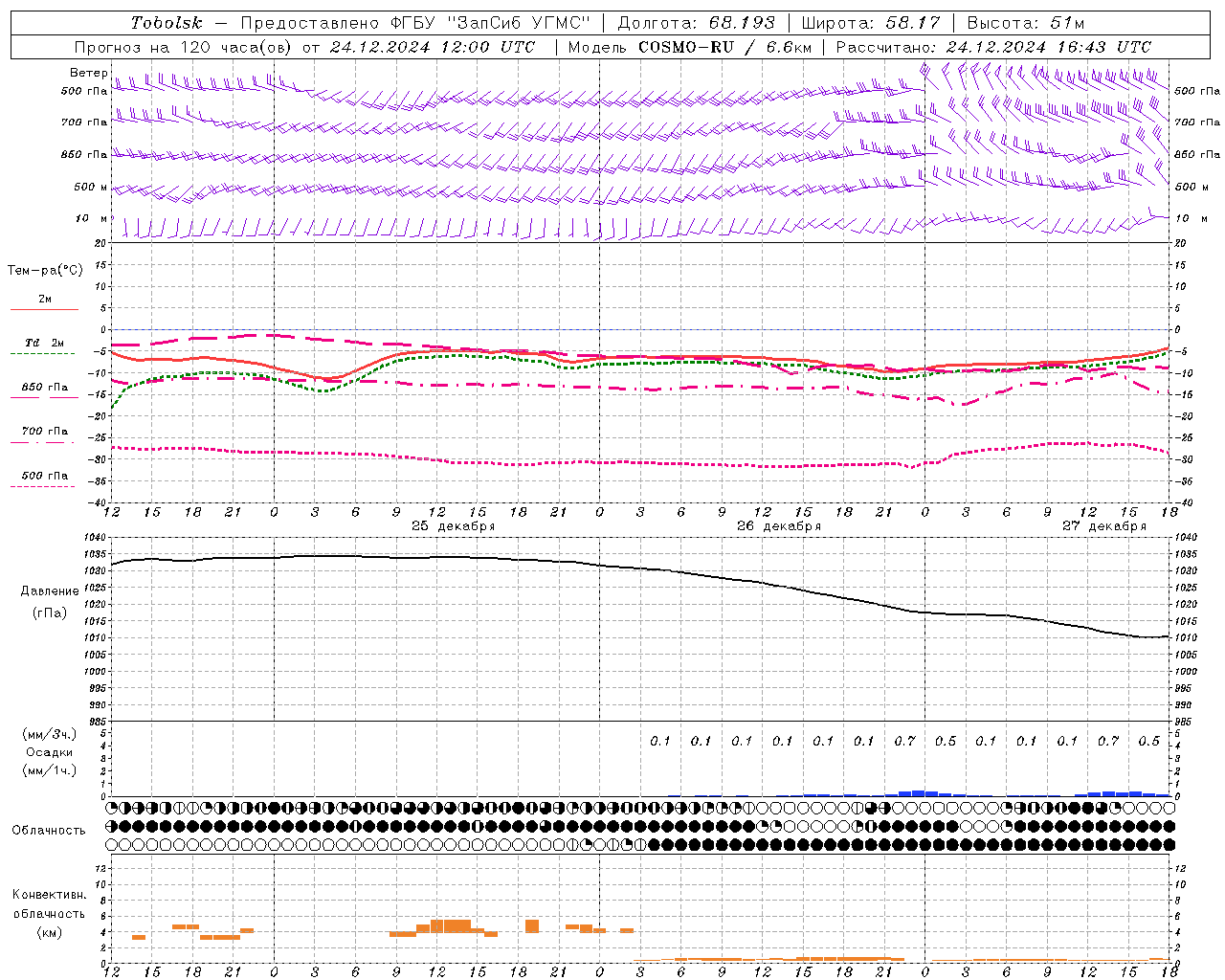Click the "700 гПа" entry in temperature legend
Image resolution: width=1225 pixels, height=980 pixels.
point(44,432)
